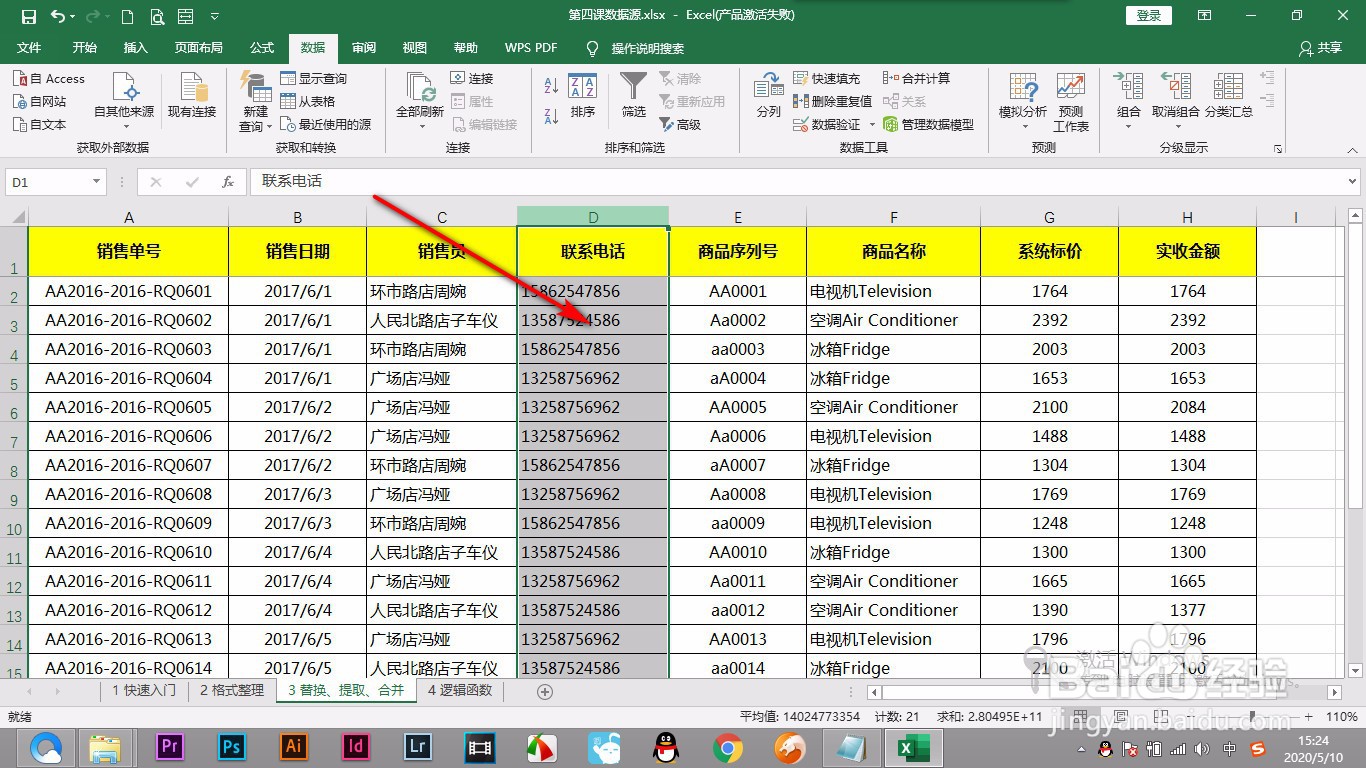Viewport: 1366px width, 768px height.
Task: Expand the formula bar
Action: [1353, 182]
